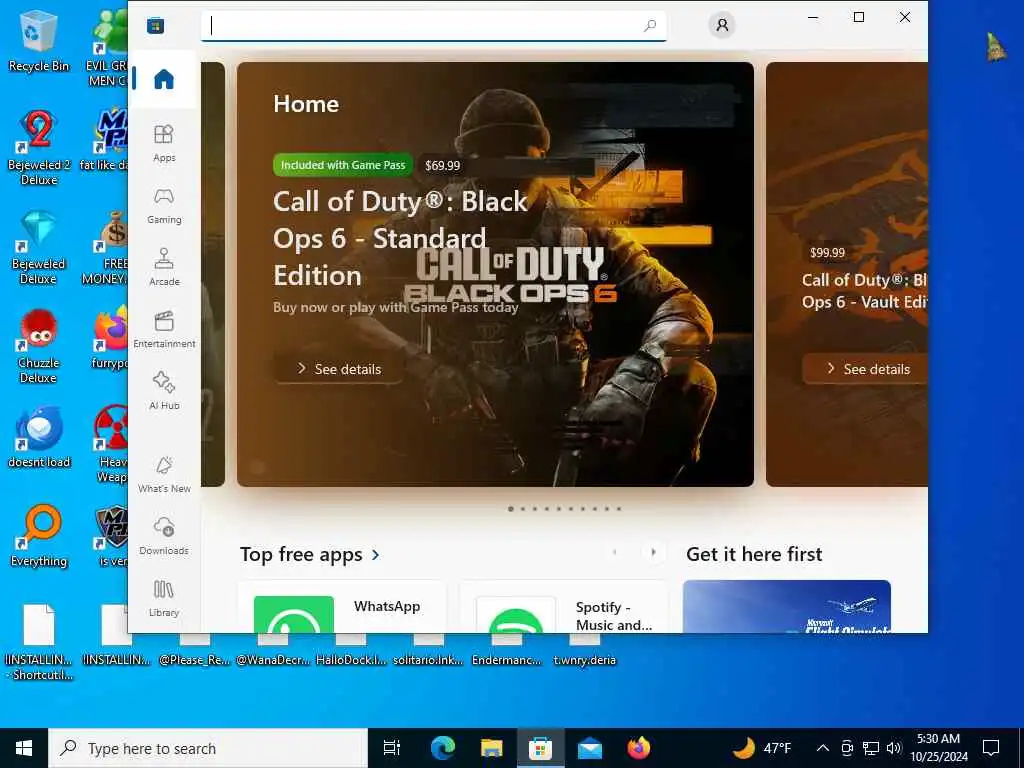
Task: See details for Black Ops 6 Vault Edition
Action: (x=865, y=369)
